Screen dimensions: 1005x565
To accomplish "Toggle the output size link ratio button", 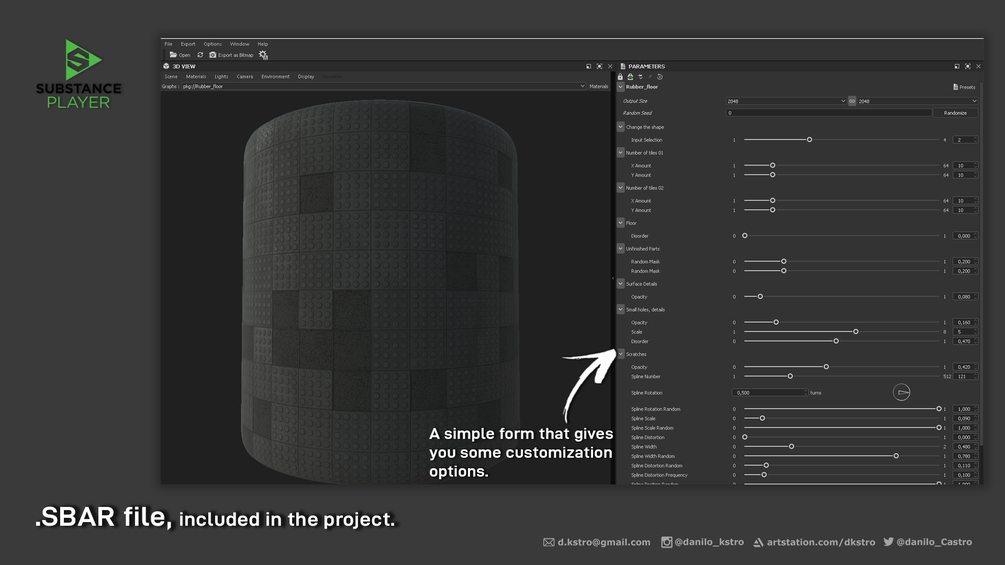I will coord(852,101).
